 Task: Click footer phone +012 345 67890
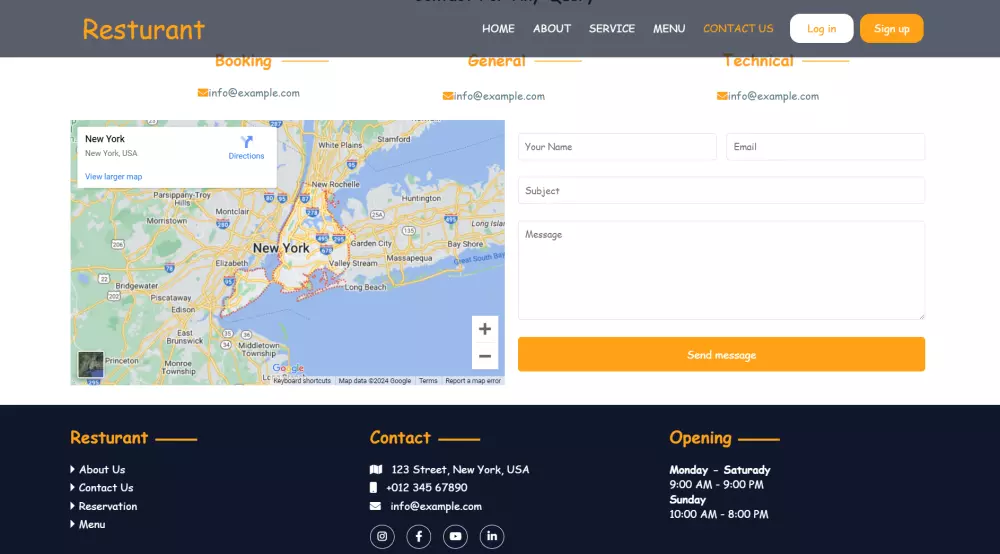pyautogui.click(x=427, y=487)
